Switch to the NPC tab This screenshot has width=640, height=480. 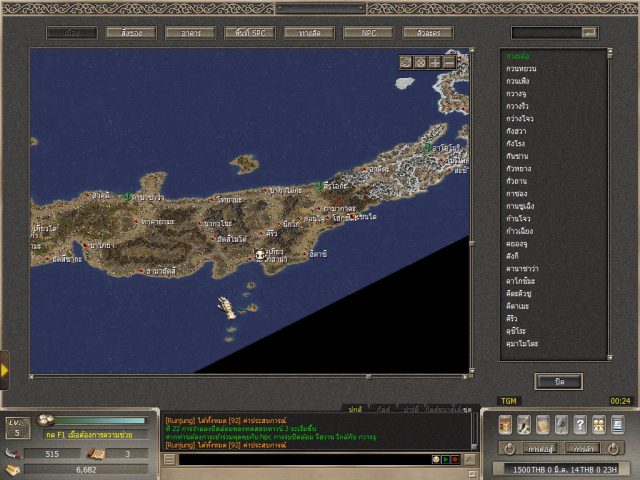pos(368,33)
